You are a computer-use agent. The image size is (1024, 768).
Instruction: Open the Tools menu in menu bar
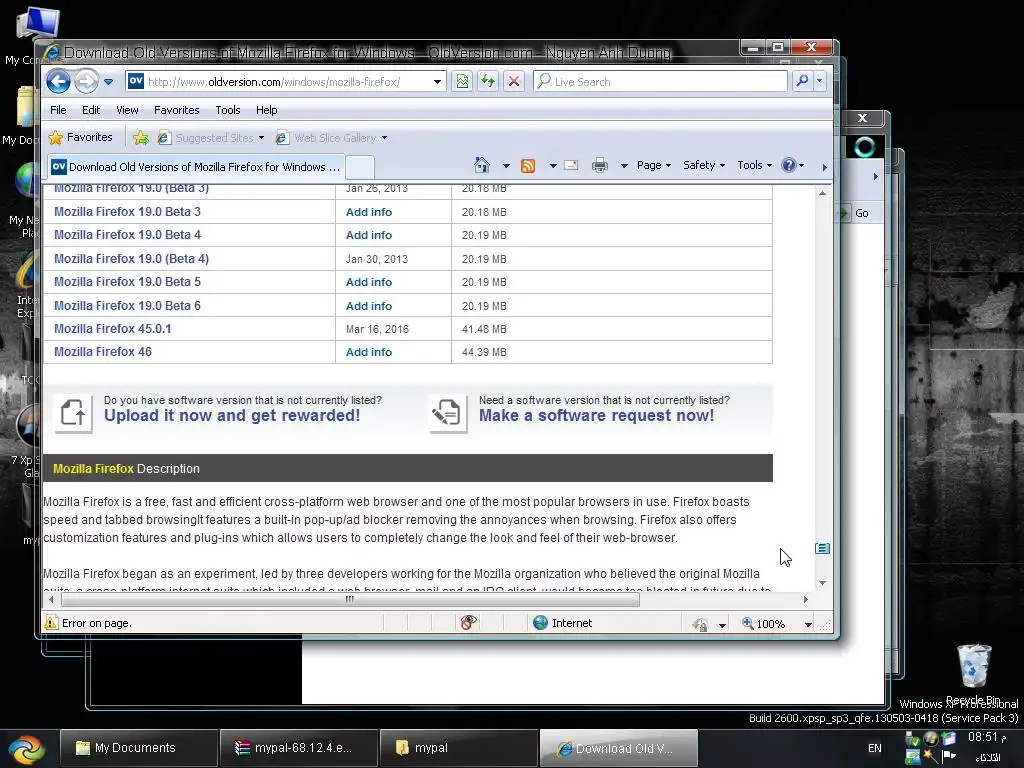pos(227,110)
